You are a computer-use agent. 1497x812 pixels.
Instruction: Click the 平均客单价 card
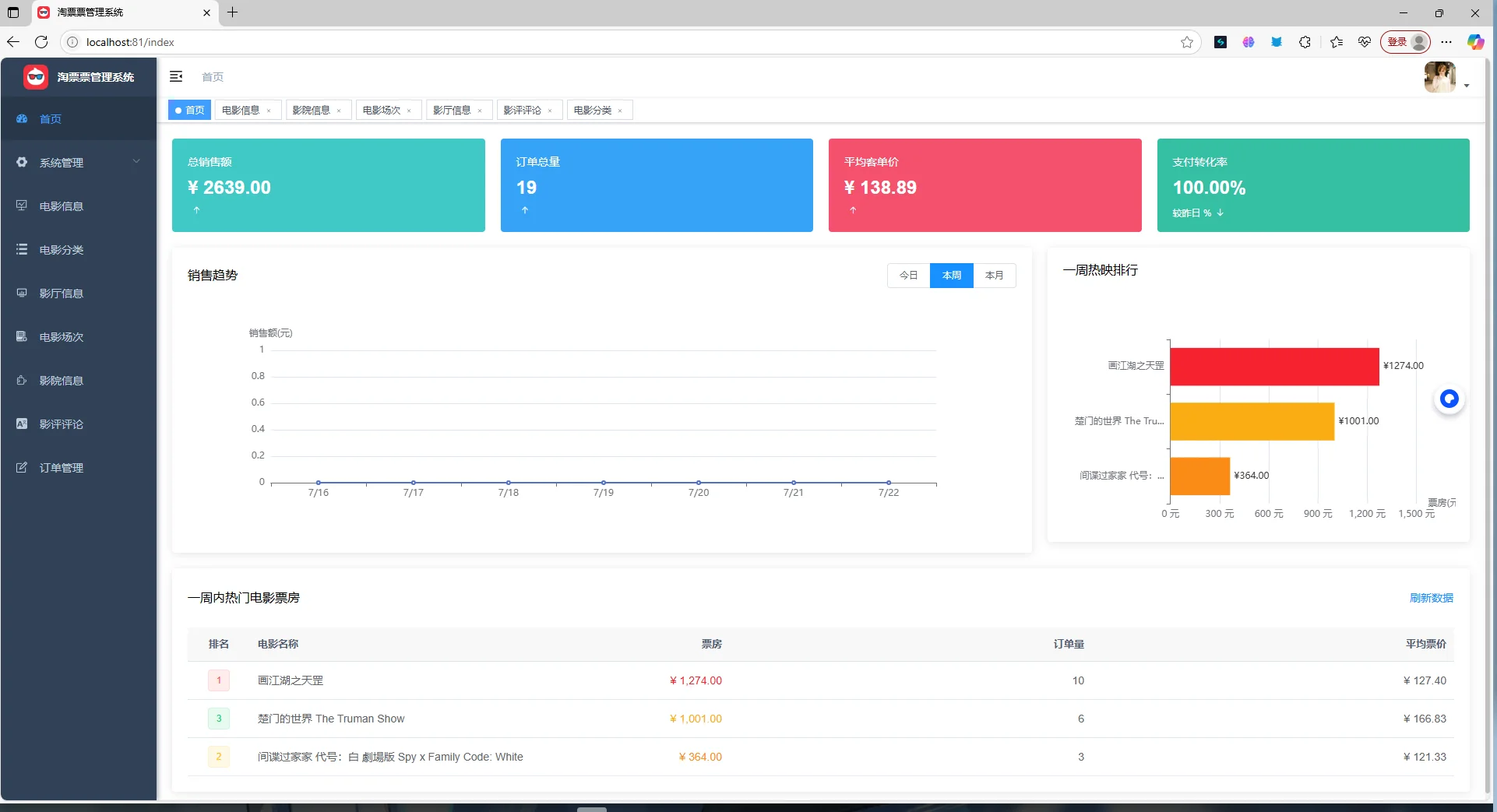click(x=985, y=185)
